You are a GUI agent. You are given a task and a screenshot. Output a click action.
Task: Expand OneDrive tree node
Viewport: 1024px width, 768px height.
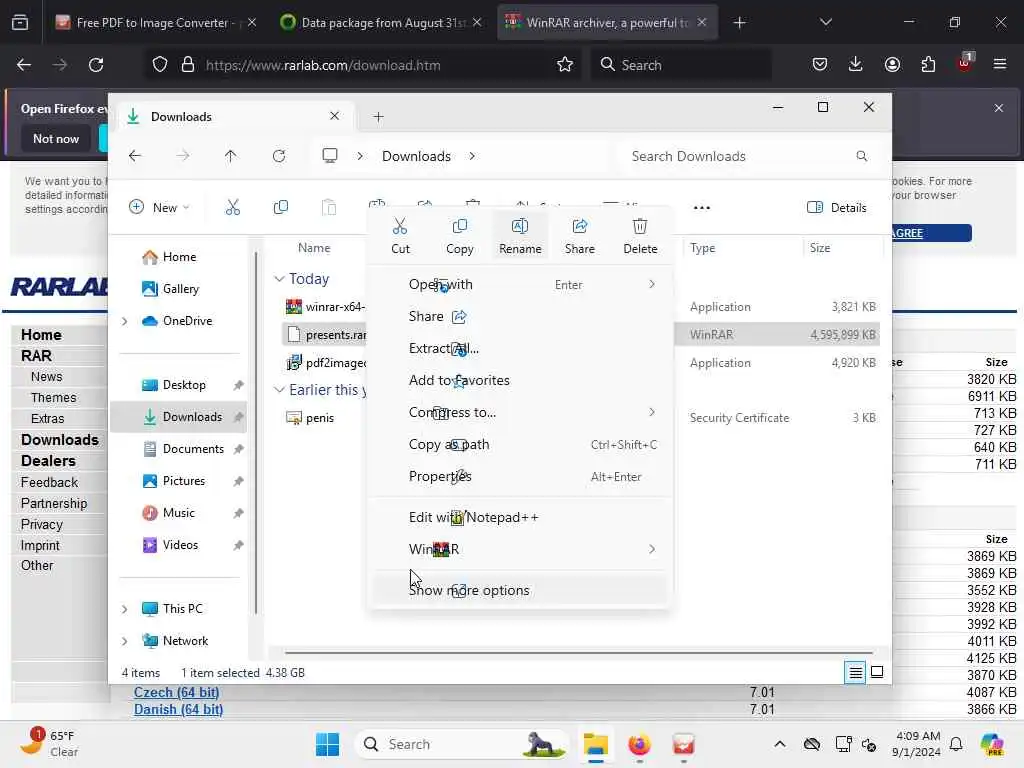(124, 321)
